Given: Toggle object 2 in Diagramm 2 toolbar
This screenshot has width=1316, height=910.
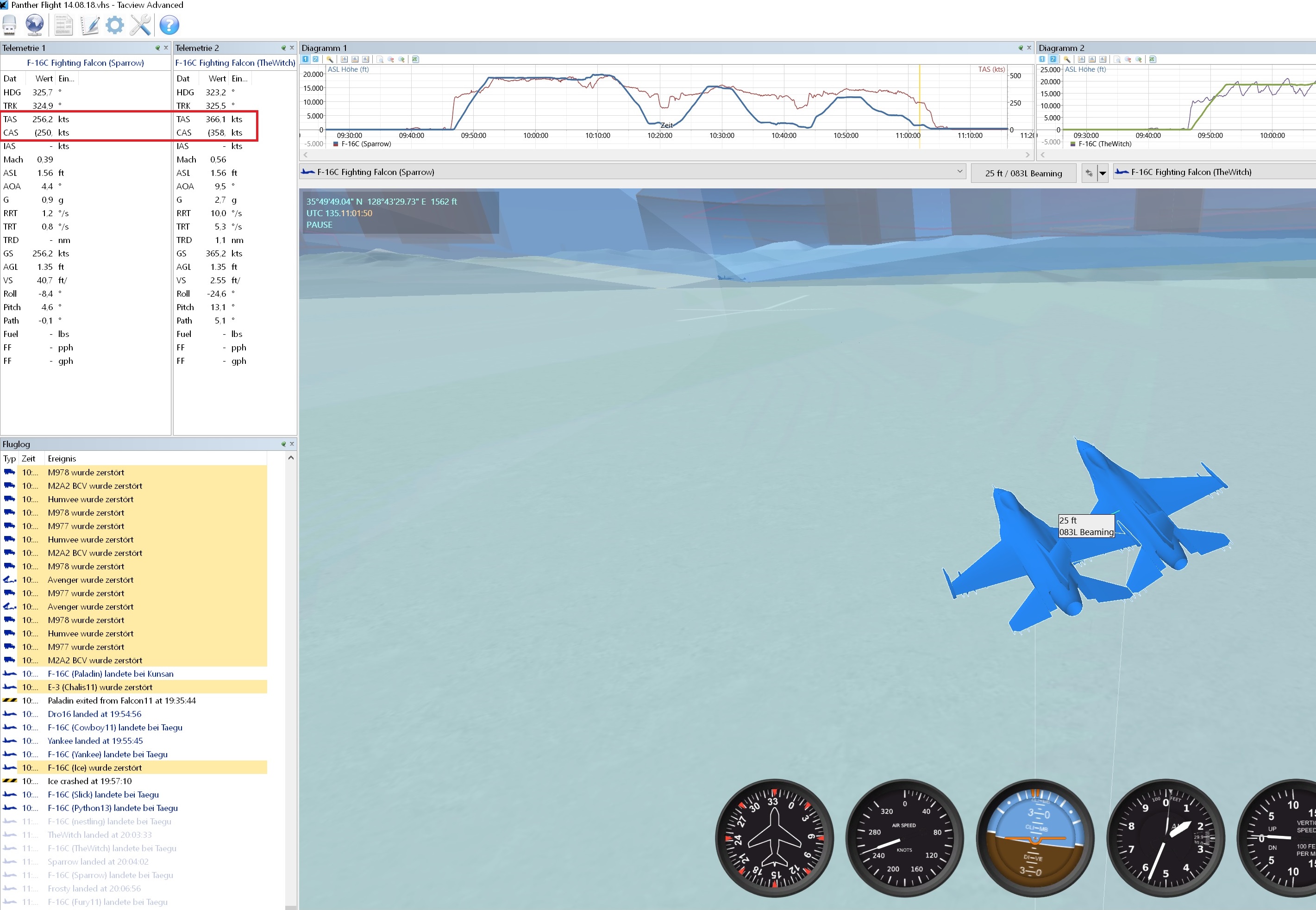Looking at the screenshot, I should pos(1053,59).
